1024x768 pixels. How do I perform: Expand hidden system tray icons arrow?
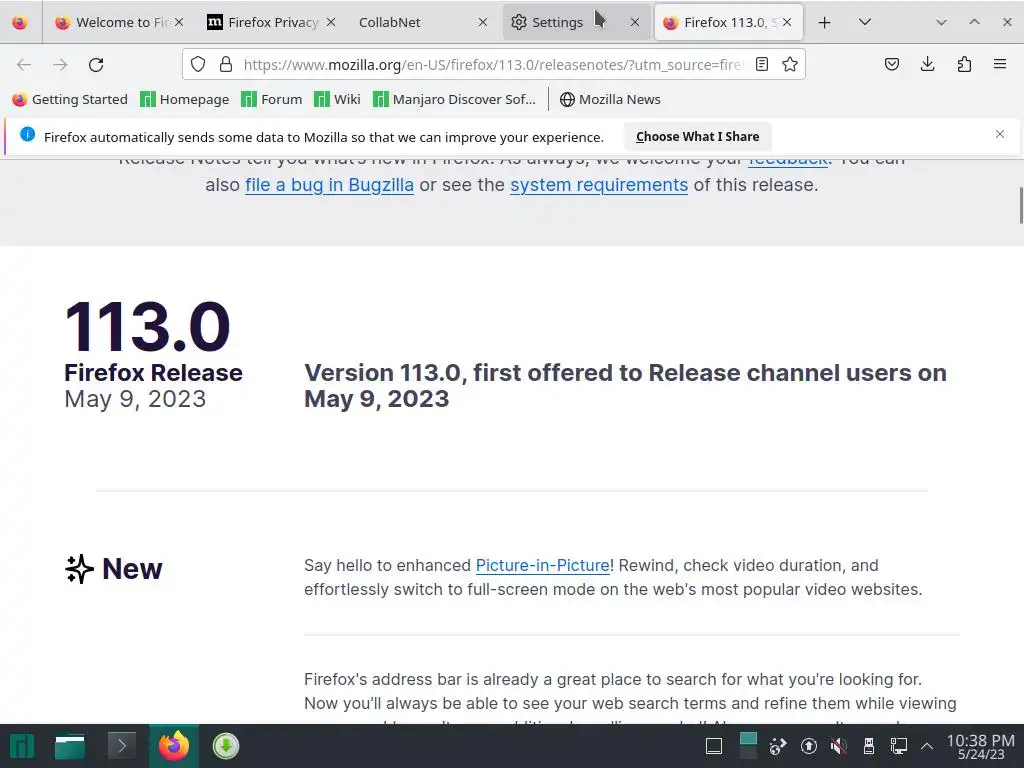coord(927,746)
